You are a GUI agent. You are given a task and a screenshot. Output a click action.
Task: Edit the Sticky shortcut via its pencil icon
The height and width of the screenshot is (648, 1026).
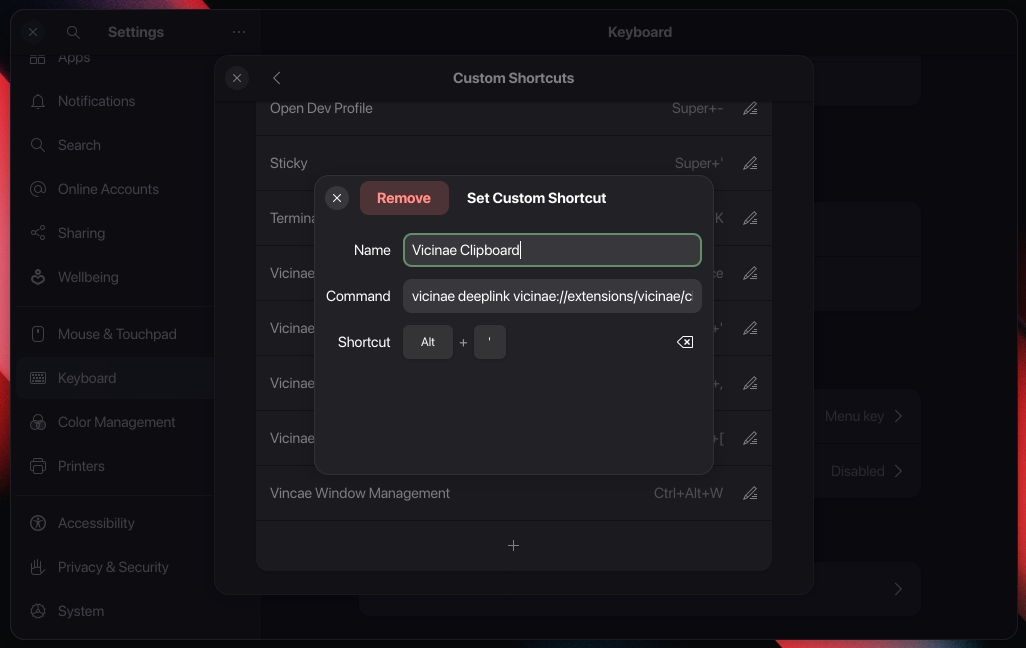[x=751, y=163]
